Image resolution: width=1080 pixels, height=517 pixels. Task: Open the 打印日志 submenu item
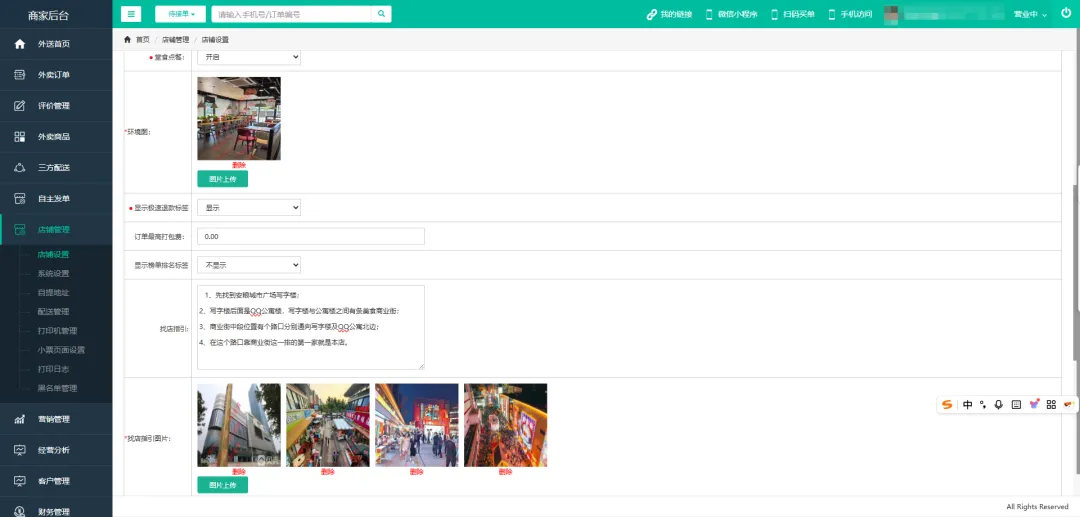pyautogui.click(x=54, y=369)
